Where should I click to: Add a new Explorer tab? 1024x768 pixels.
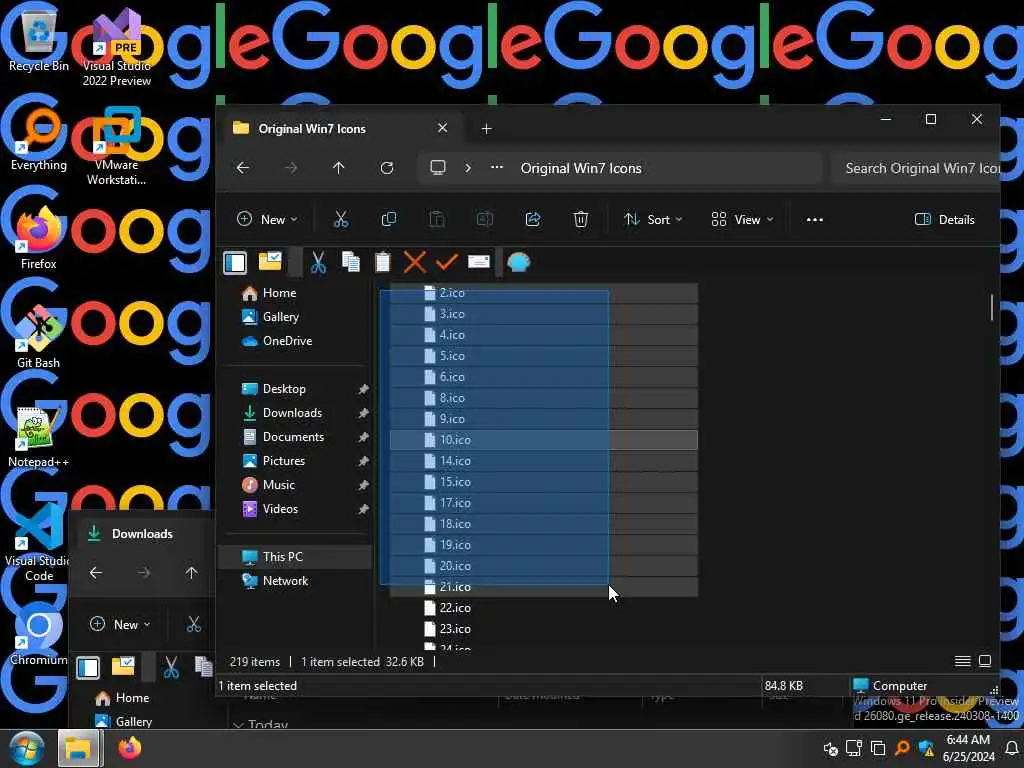487,129
